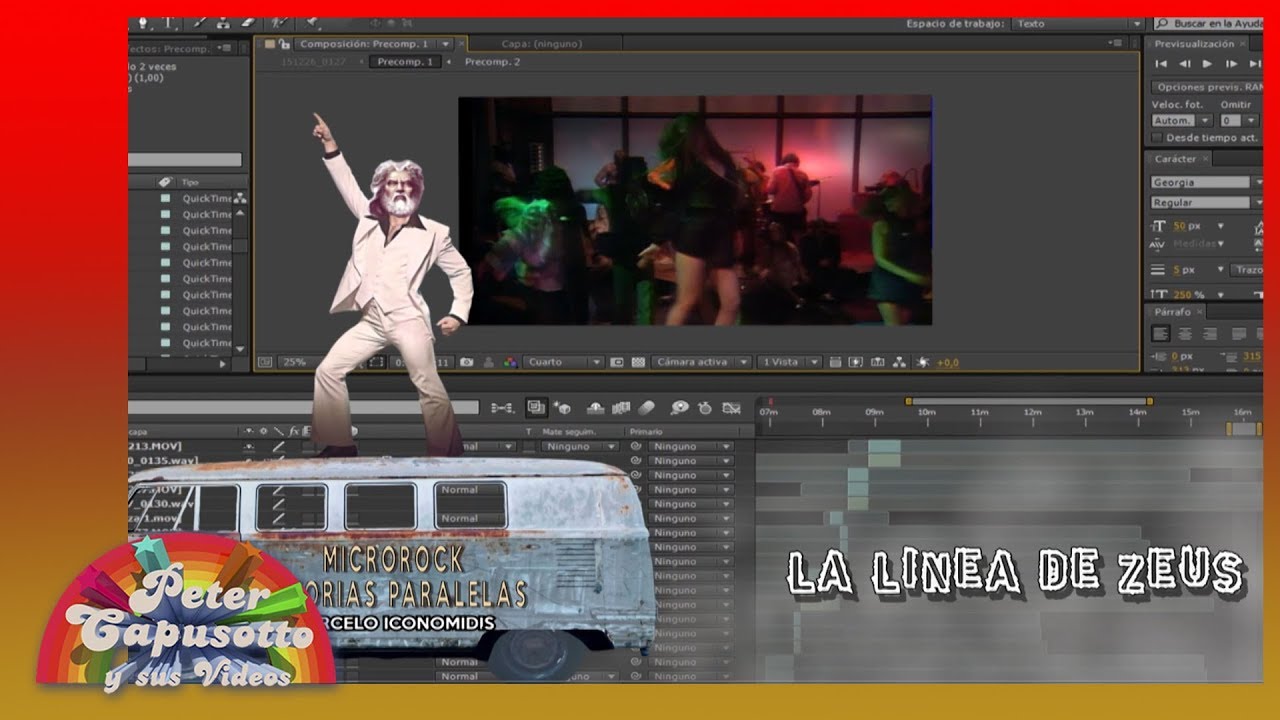Viewport: 1280px width, 720px height.
Task: Open the 25% magnification dropdown
Action: 307,362
